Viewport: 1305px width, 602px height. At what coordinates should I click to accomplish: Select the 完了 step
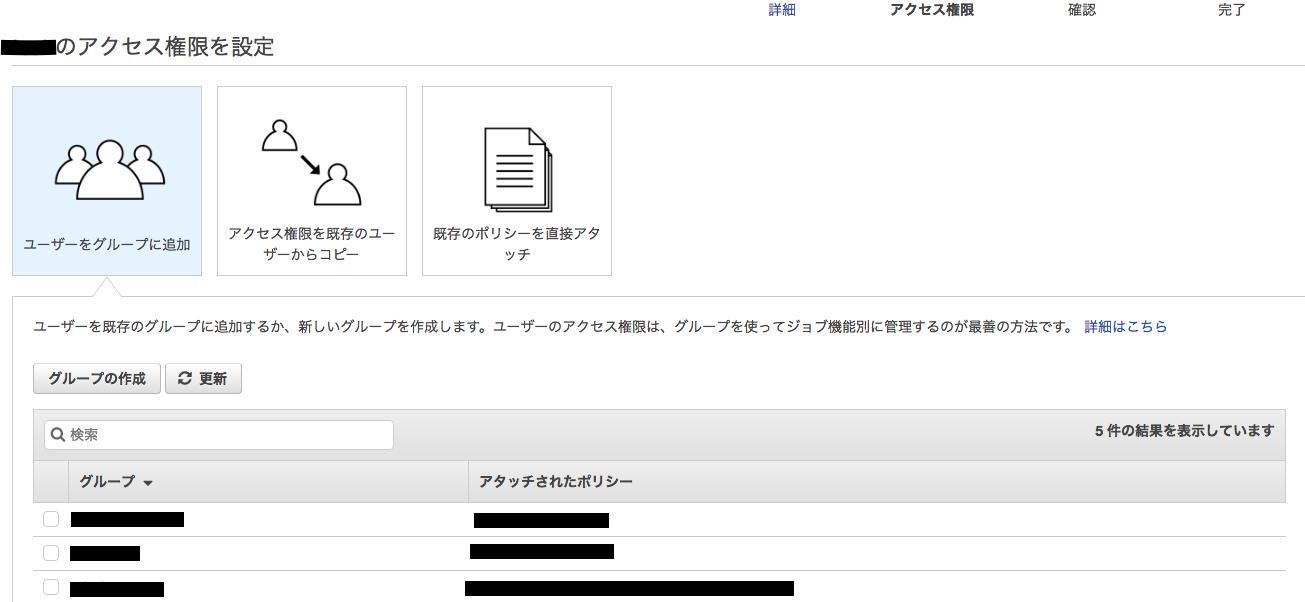tap(1232, 9)
